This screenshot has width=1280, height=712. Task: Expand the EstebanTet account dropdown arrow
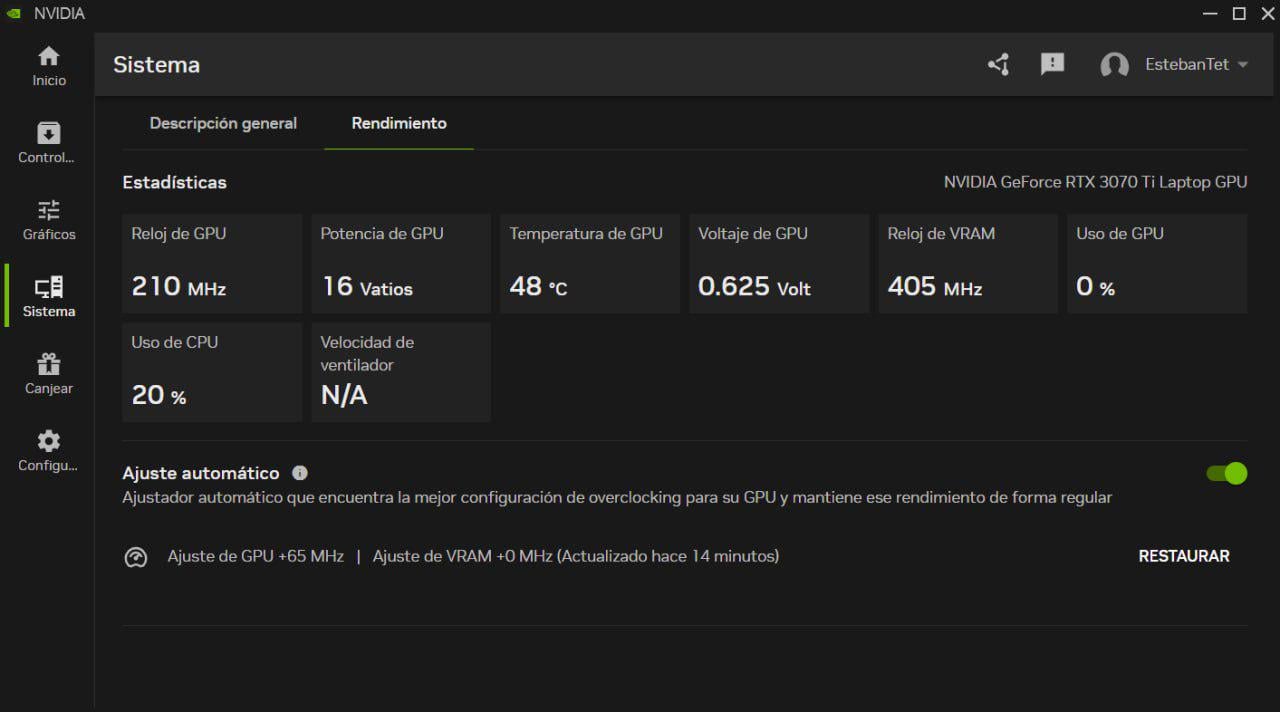(x=1243, y=65)
